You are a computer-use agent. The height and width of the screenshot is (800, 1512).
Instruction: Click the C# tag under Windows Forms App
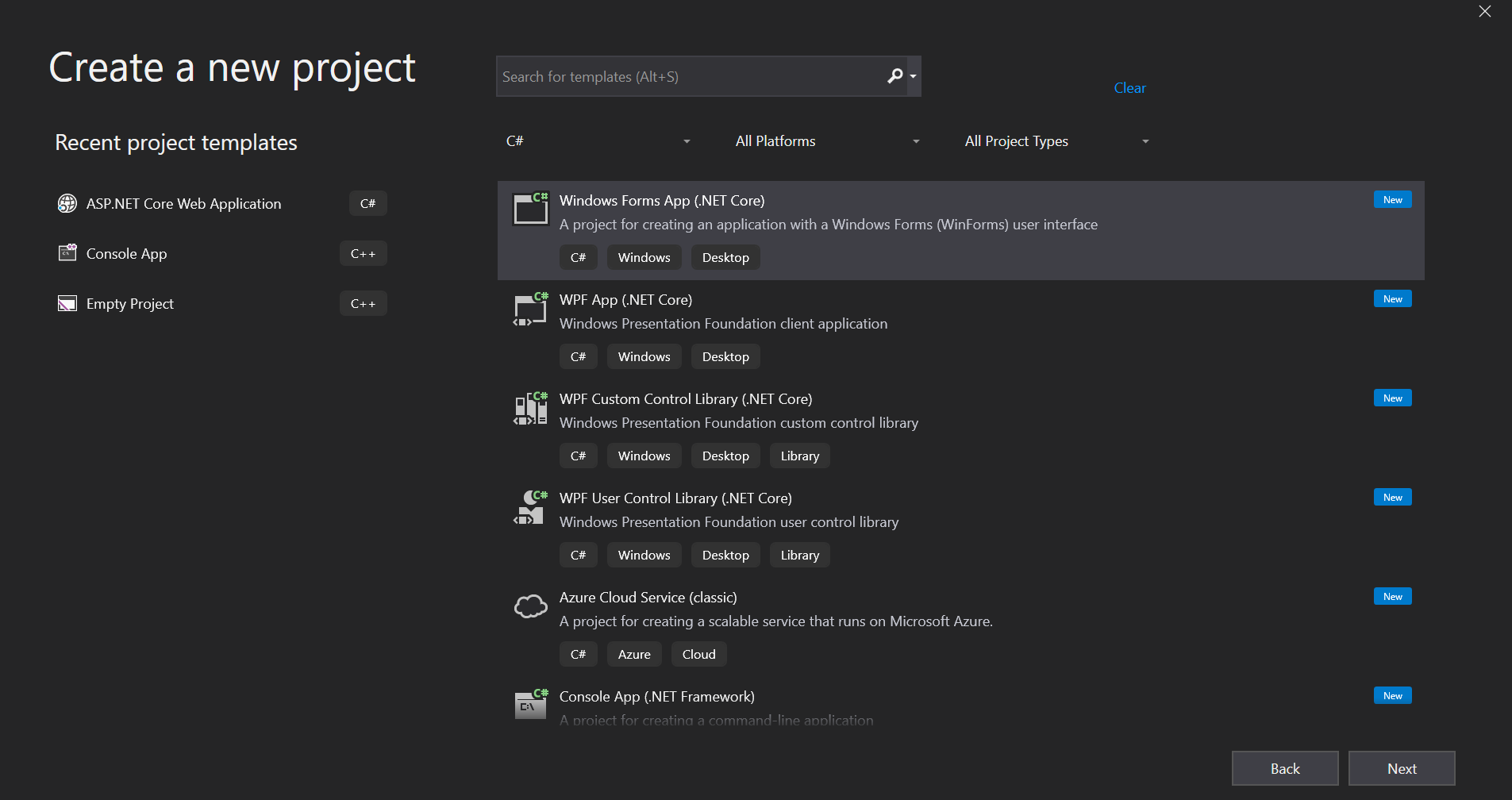point(578,258)
